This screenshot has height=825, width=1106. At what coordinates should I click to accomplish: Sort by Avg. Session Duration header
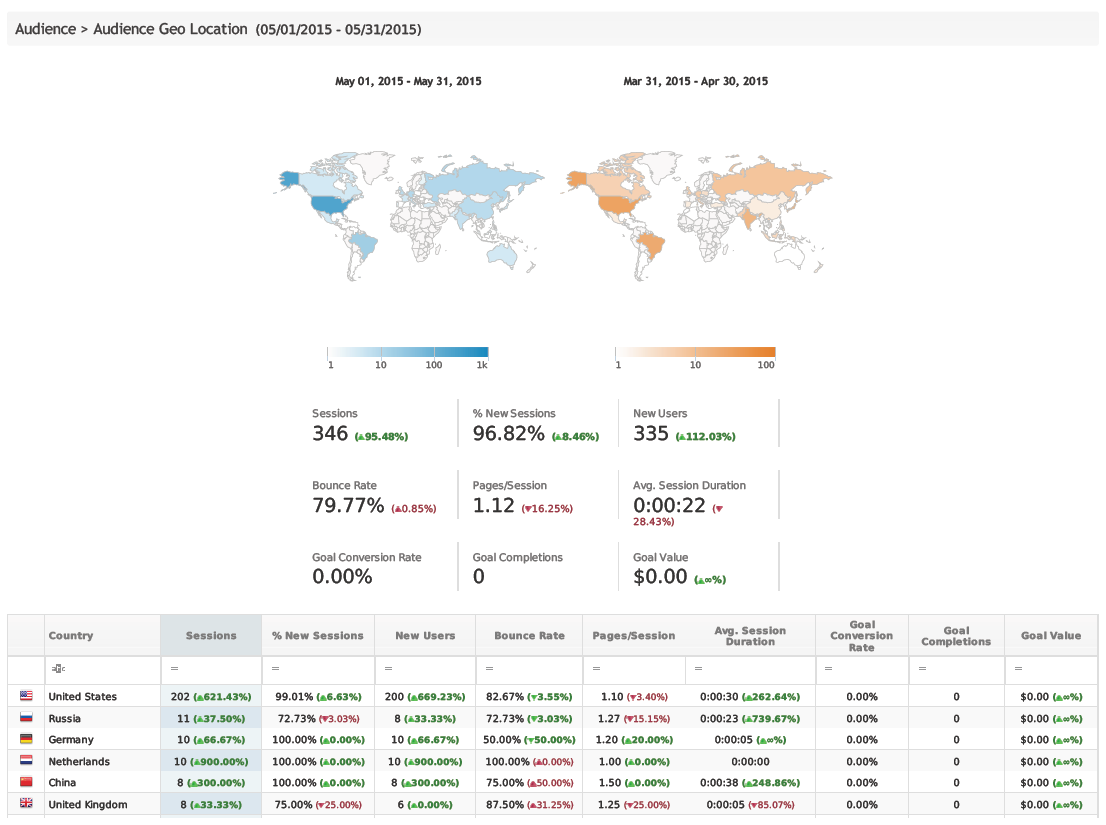pos(750,635)
